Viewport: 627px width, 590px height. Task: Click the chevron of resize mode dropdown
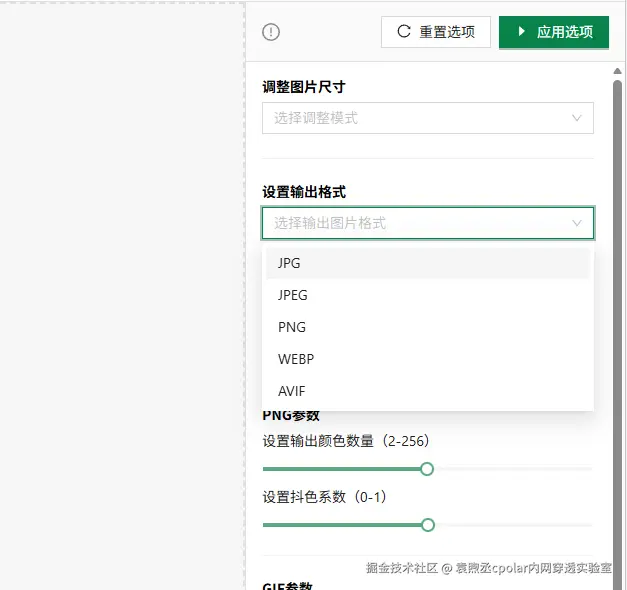(x=577, y=118)
